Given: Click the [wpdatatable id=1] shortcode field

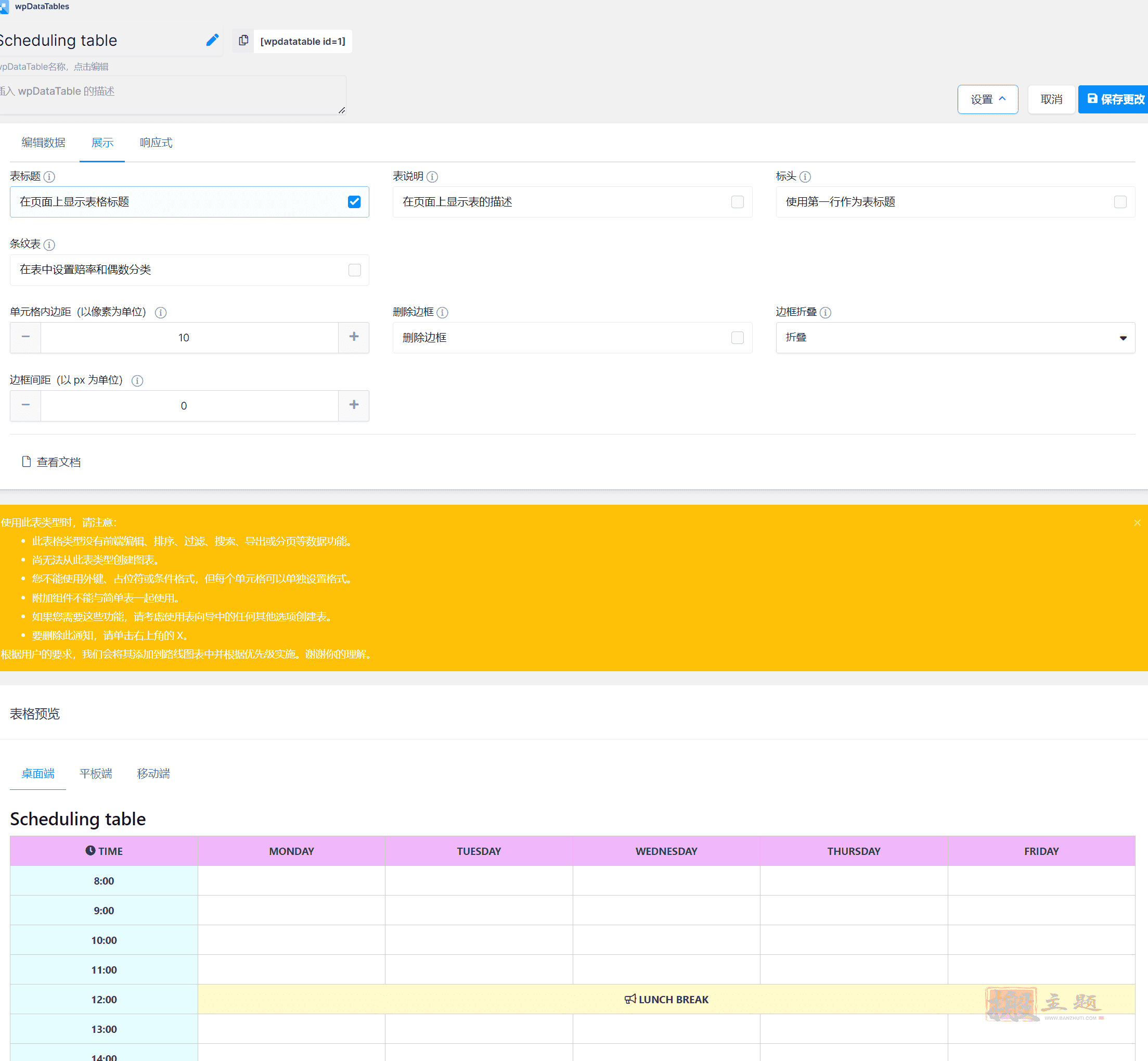Looking at the screenshot, I should point(303,41).
